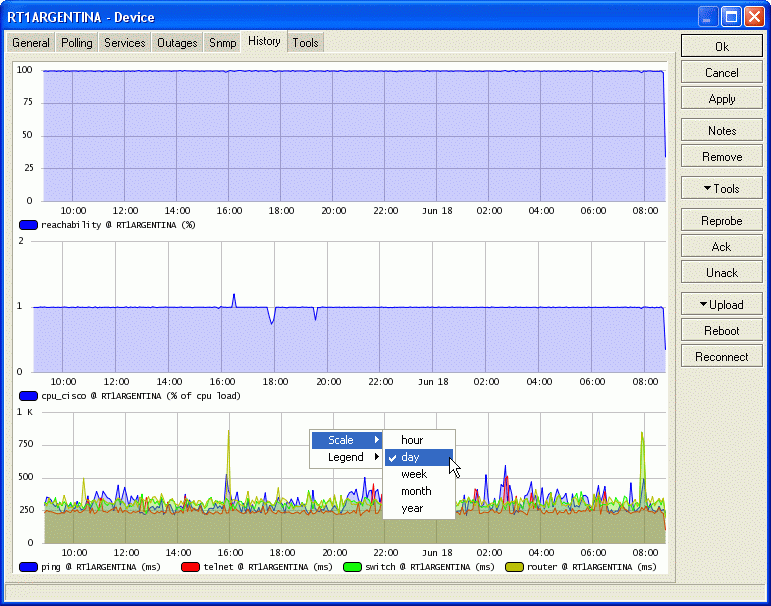This screenshot has height=606, width=771.
Task: Select year scale in the submenu
Action: pyautogui.click(x=412, y=508)
